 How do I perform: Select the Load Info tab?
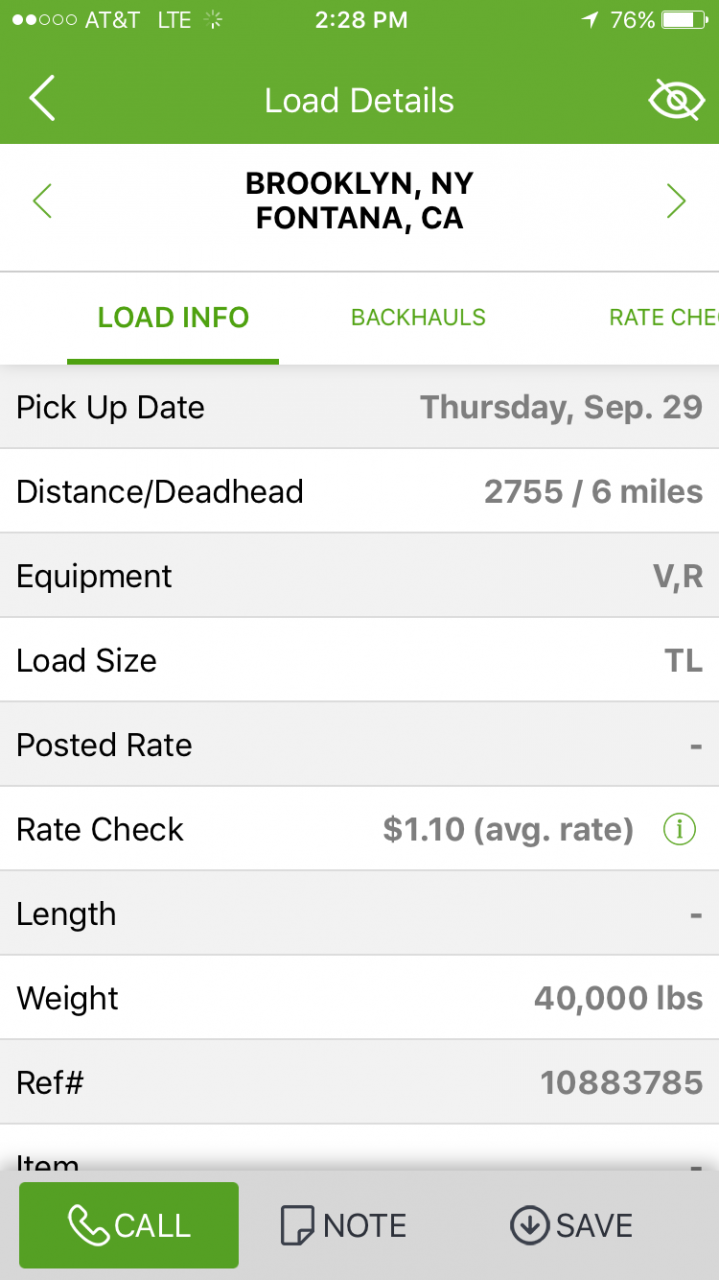(173, 318)
